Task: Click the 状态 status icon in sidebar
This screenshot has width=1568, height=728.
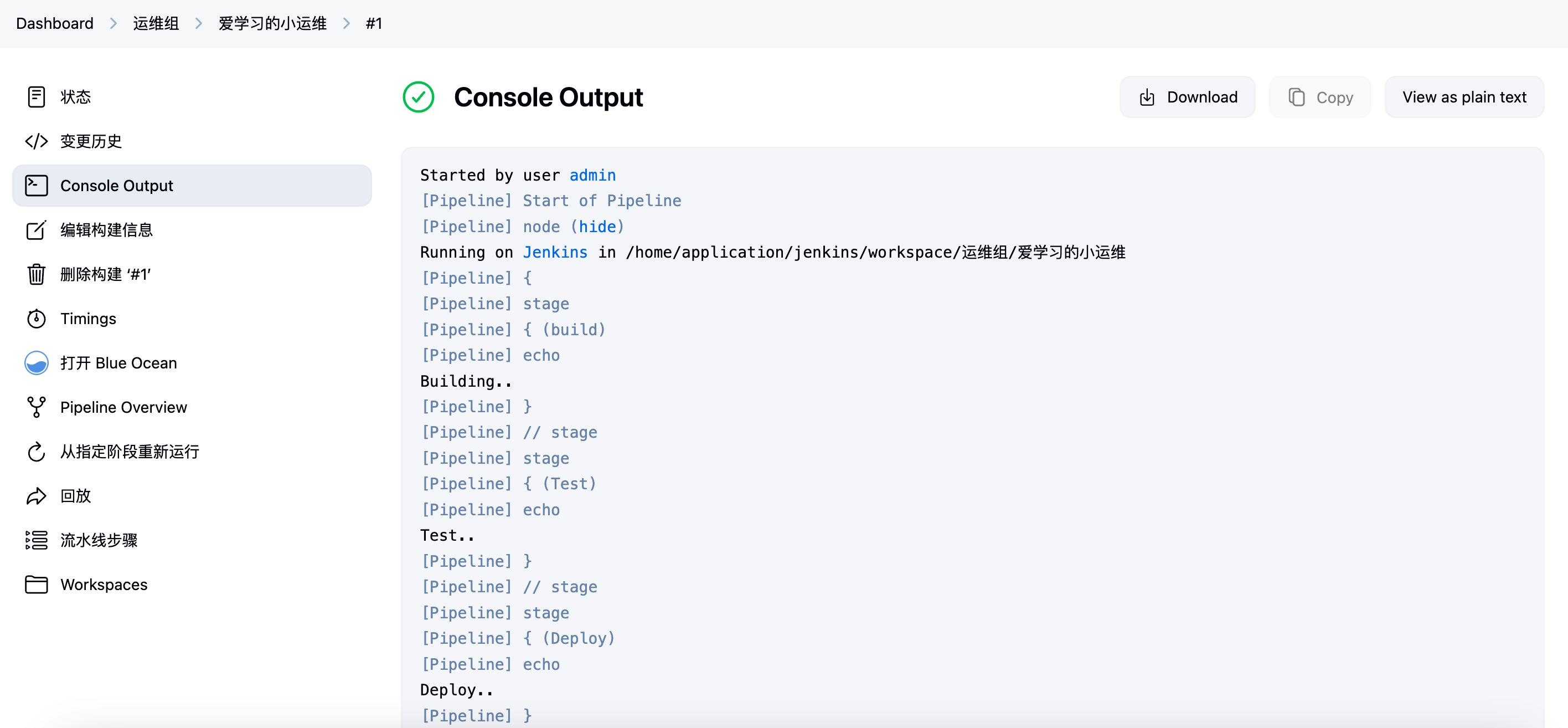Action: (37, 97)
